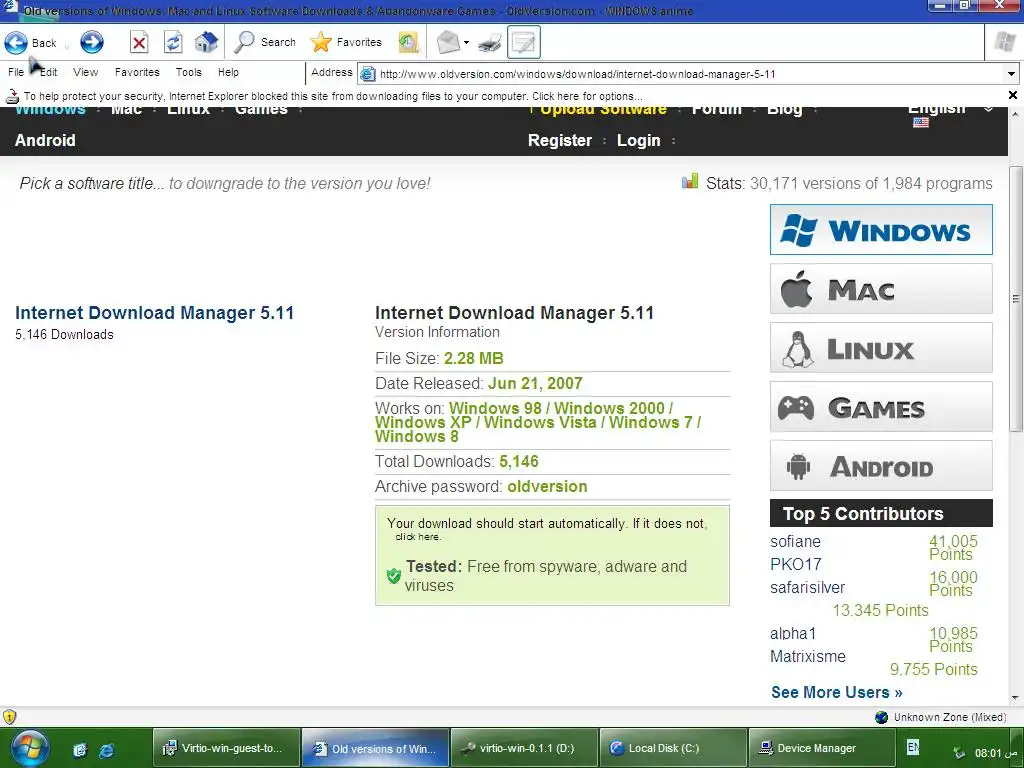Image resolution: width=1024 pixels, height=768 pixels.
Task: Switch to Virtio-win-guest-to... taskbar window
Action: tap(226, 748)
